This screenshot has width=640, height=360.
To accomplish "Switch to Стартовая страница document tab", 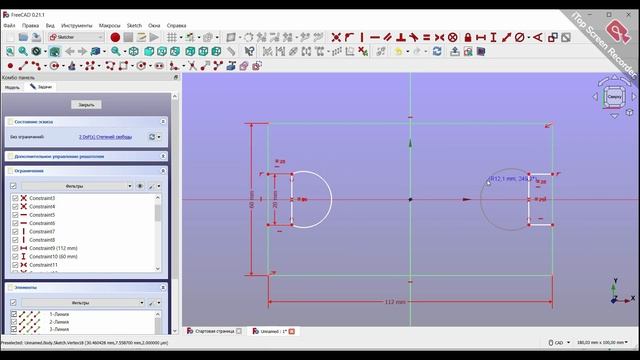I will pos(214,331).
